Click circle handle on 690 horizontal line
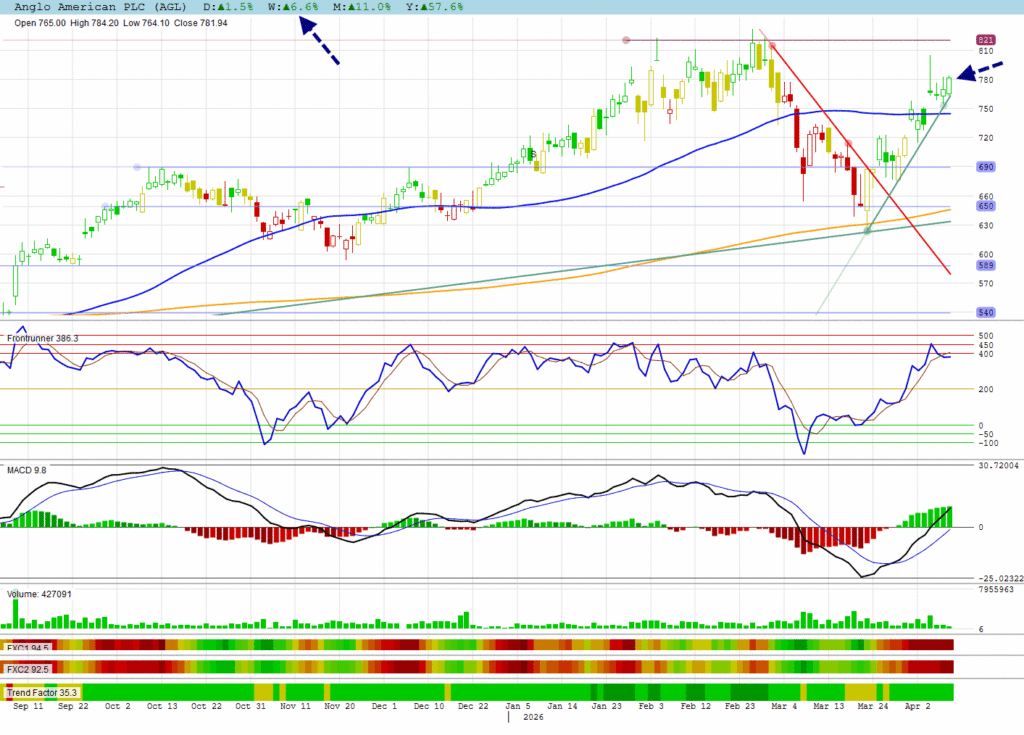This screenshot has width=1024, height=735. point(137,167)
